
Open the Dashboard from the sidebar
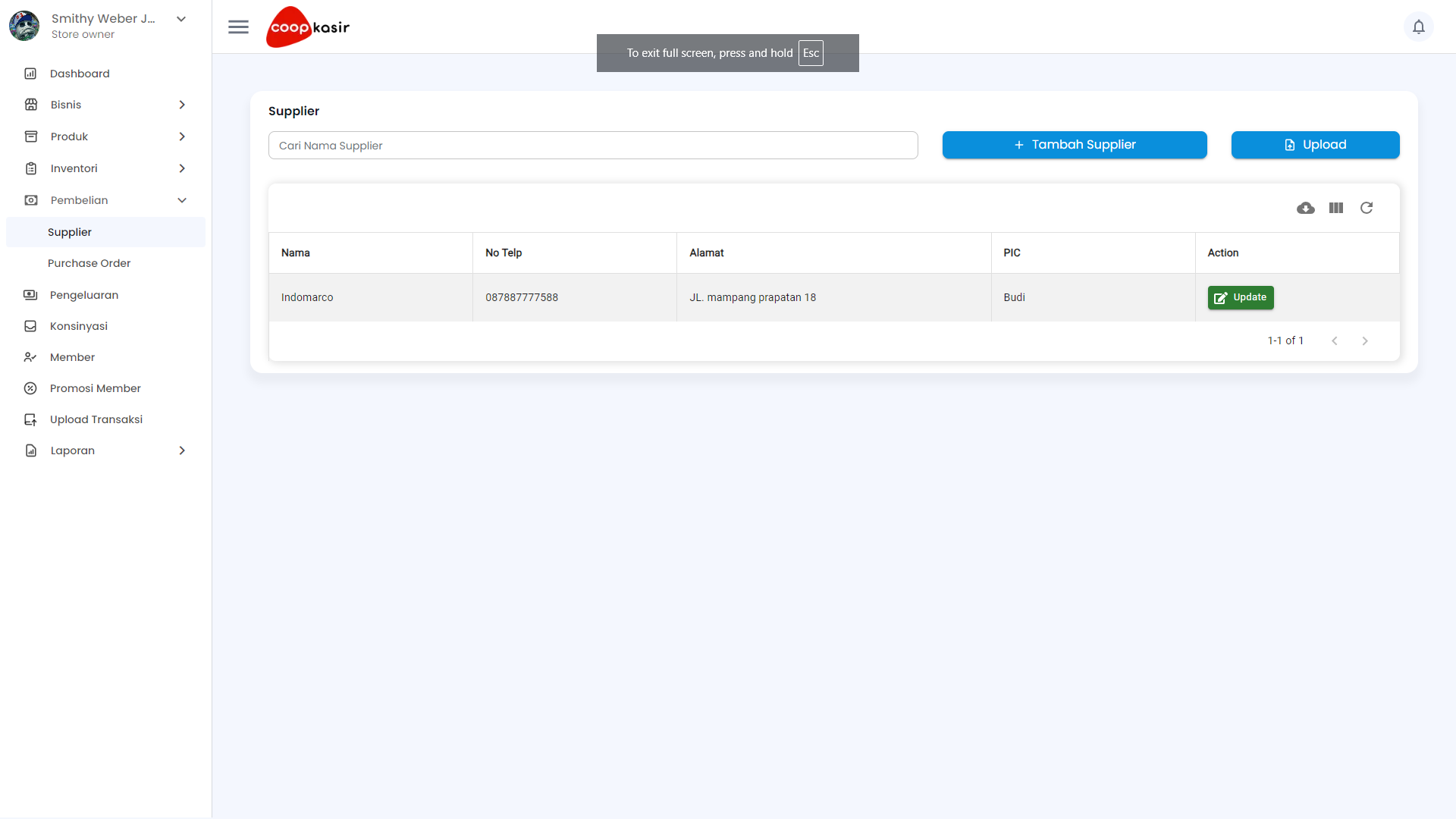coord(79,73)
